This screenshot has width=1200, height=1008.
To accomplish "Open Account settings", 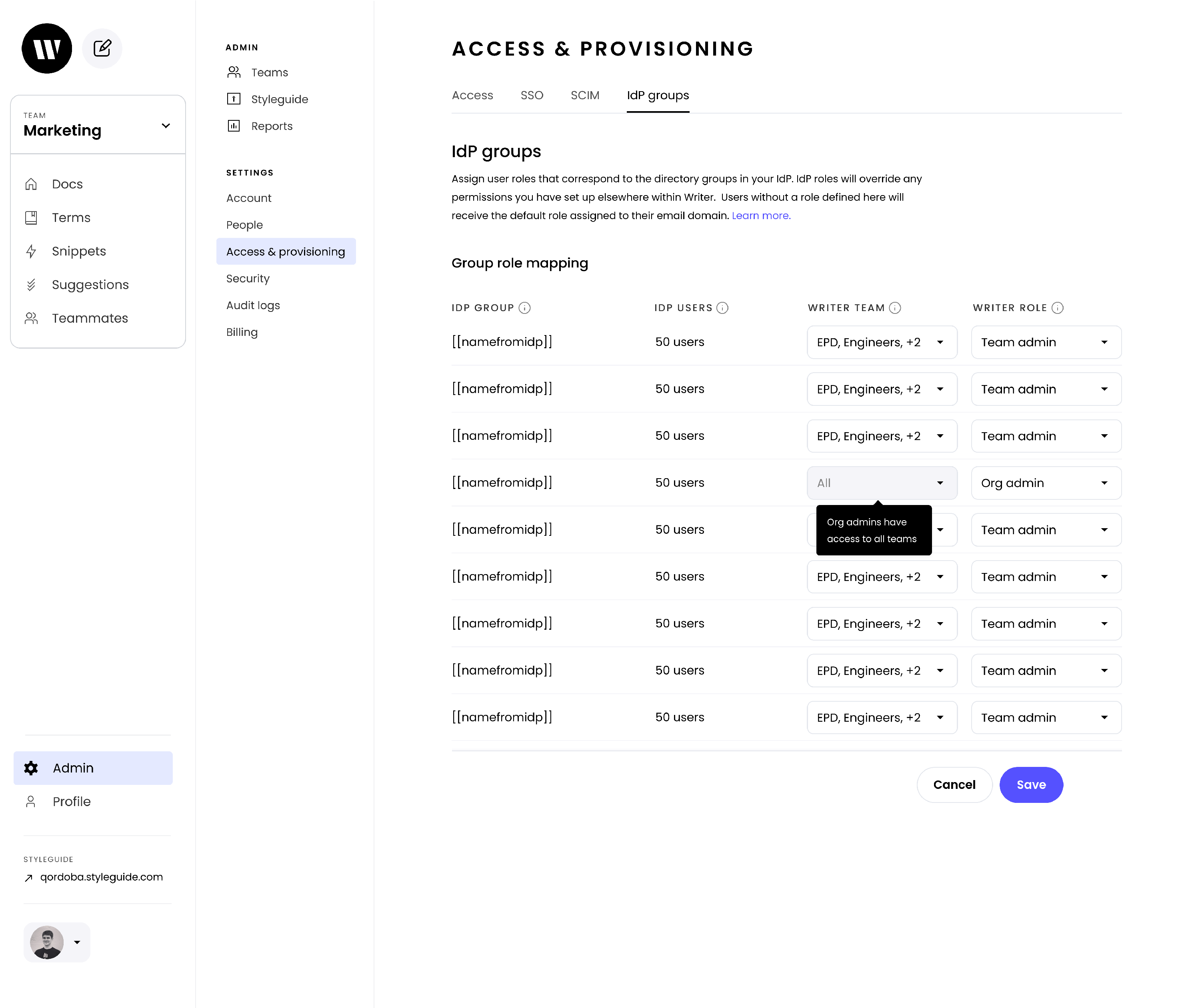I will tap(249, 198).
